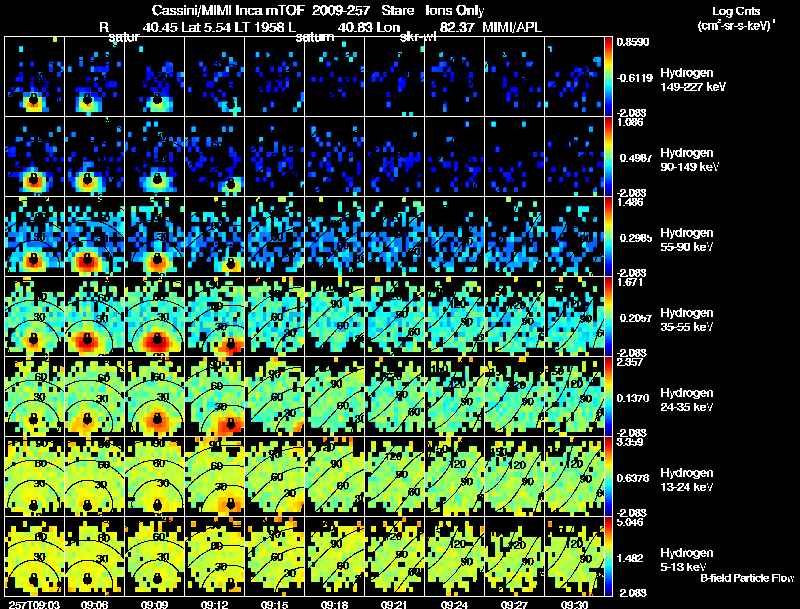This screenshot has height=609, width=800.
Task: Click the '3.359' colorbar maximum value
Action: click(x=631, y=442)
